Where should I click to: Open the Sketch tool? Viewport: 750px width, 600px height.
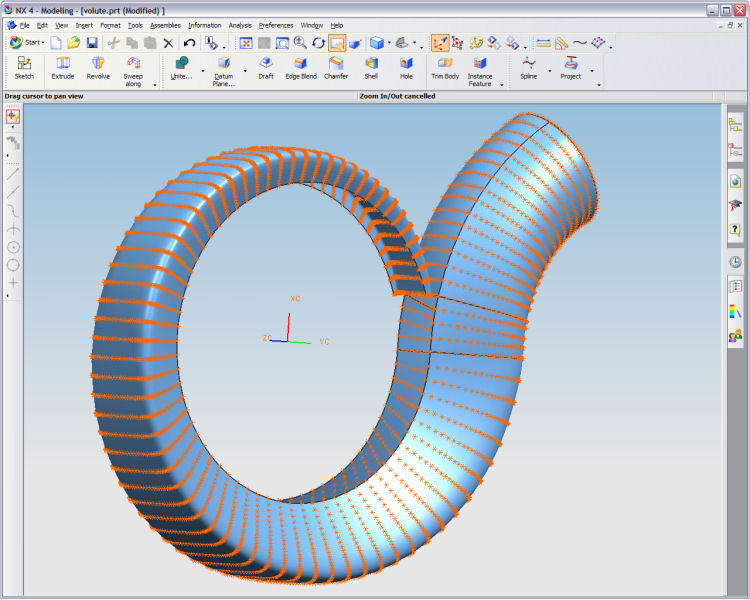pos(24,68)
